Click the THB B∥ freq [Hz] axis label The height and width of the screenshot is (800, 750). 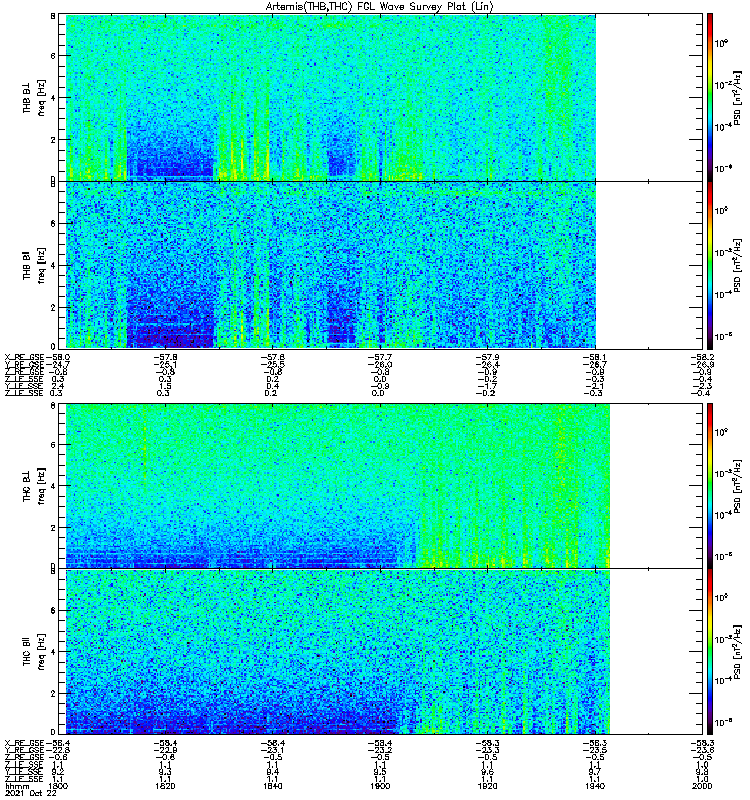[x=34, y=265]
